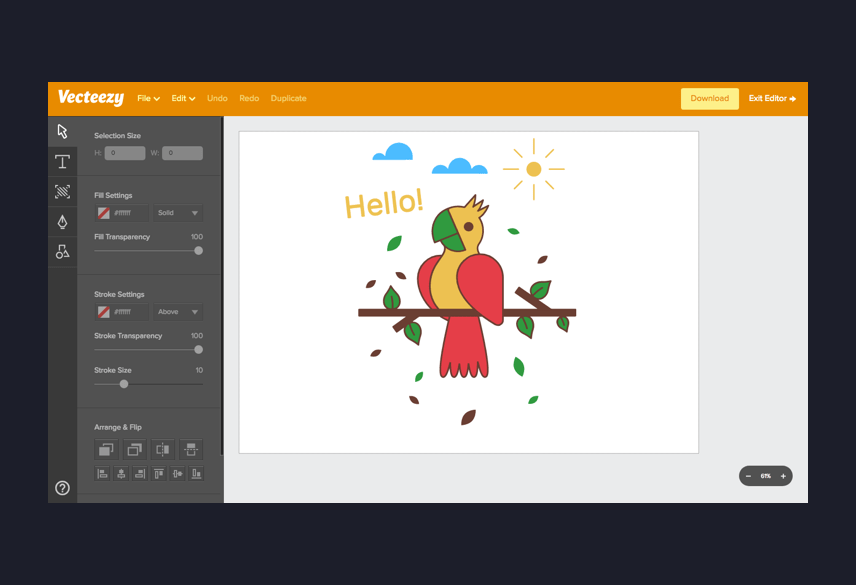The height and width of the screenshot is (585, 856).
Task: Open the Solid fill type dropdown
Action: pos(177,212)
